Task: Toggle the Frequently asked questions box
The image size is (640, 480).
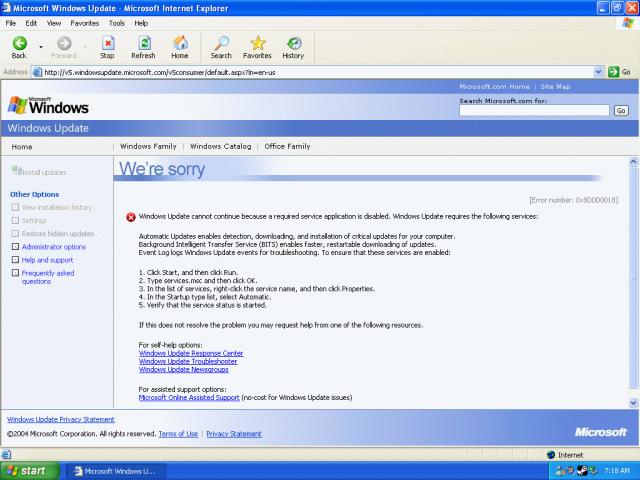Action: click(16, 273)
